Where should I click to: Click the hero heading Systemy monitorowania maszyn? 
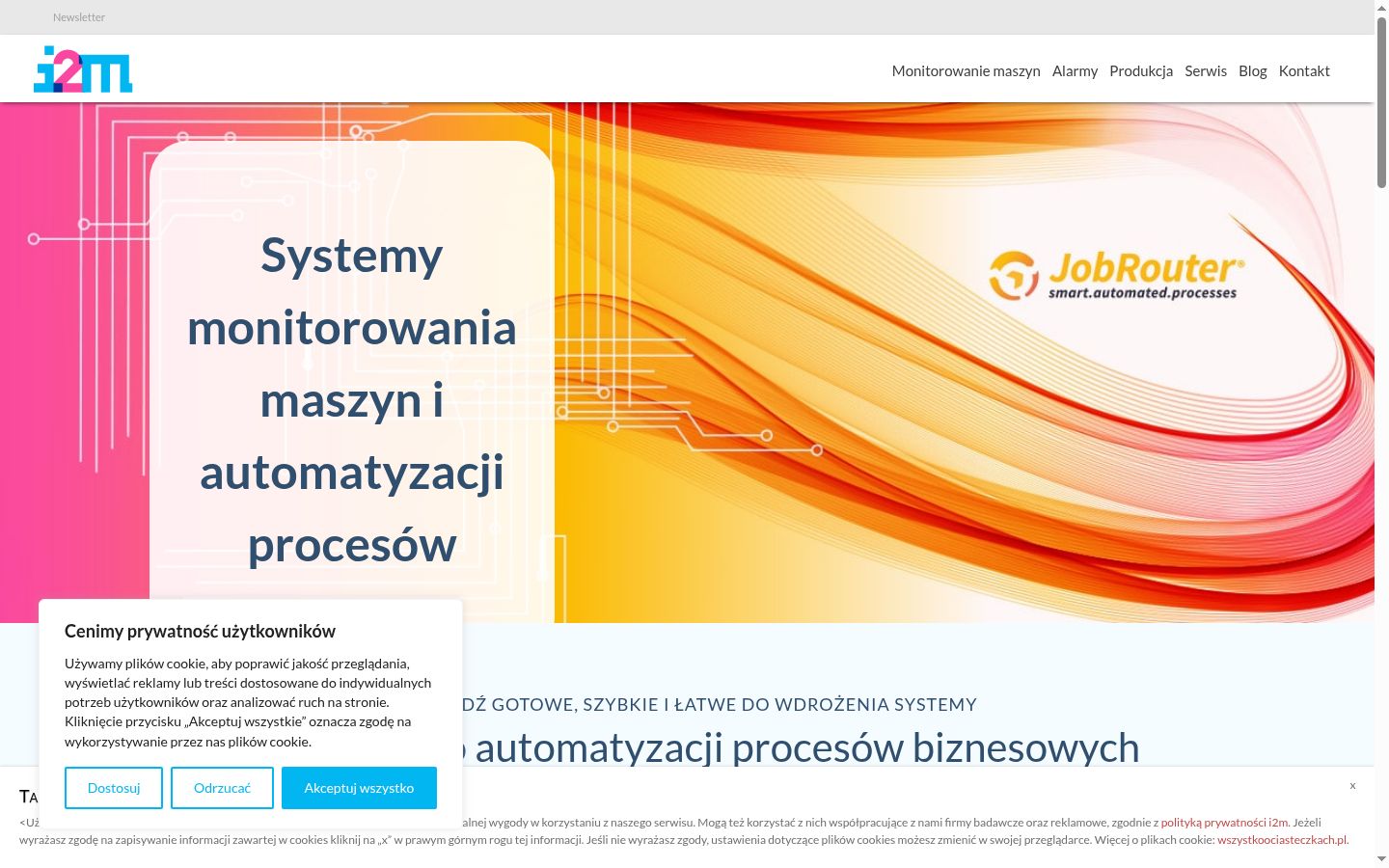click(x=352, y=400)
